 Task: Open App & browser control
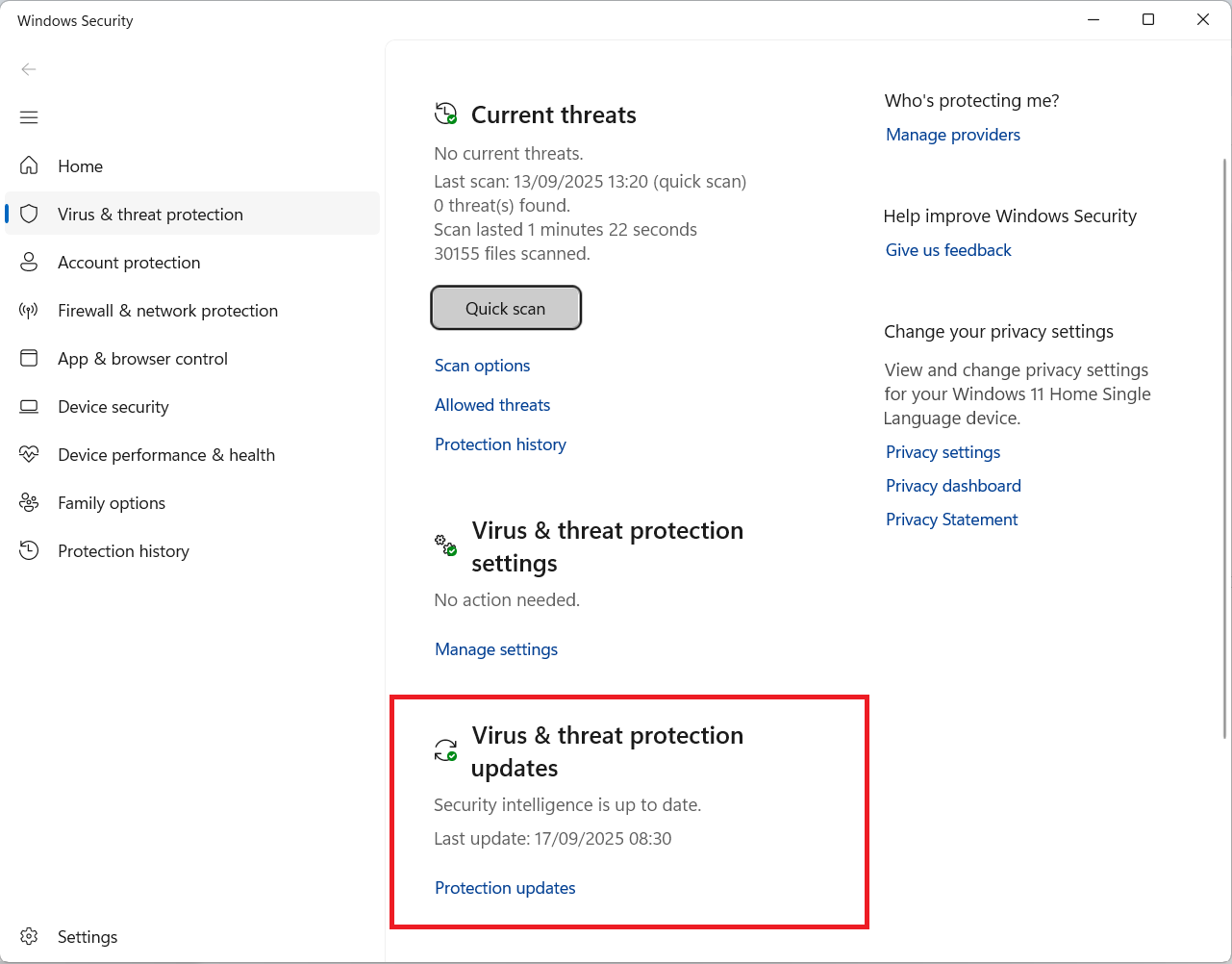click(x=142, y=358)
